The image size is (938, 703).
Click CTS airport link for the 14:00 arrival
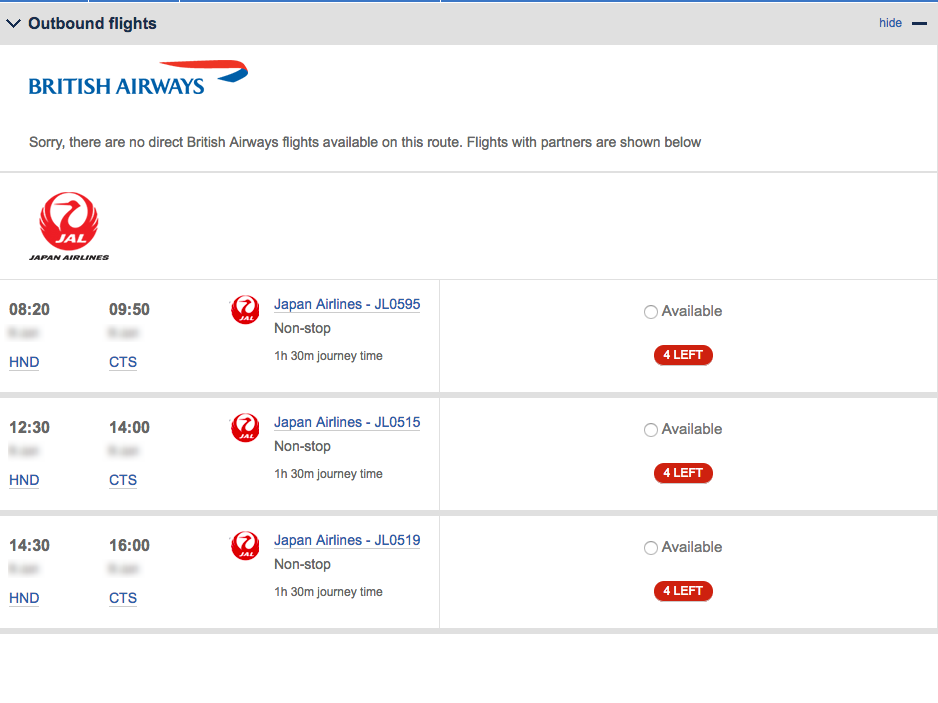(x=123, y=480)
